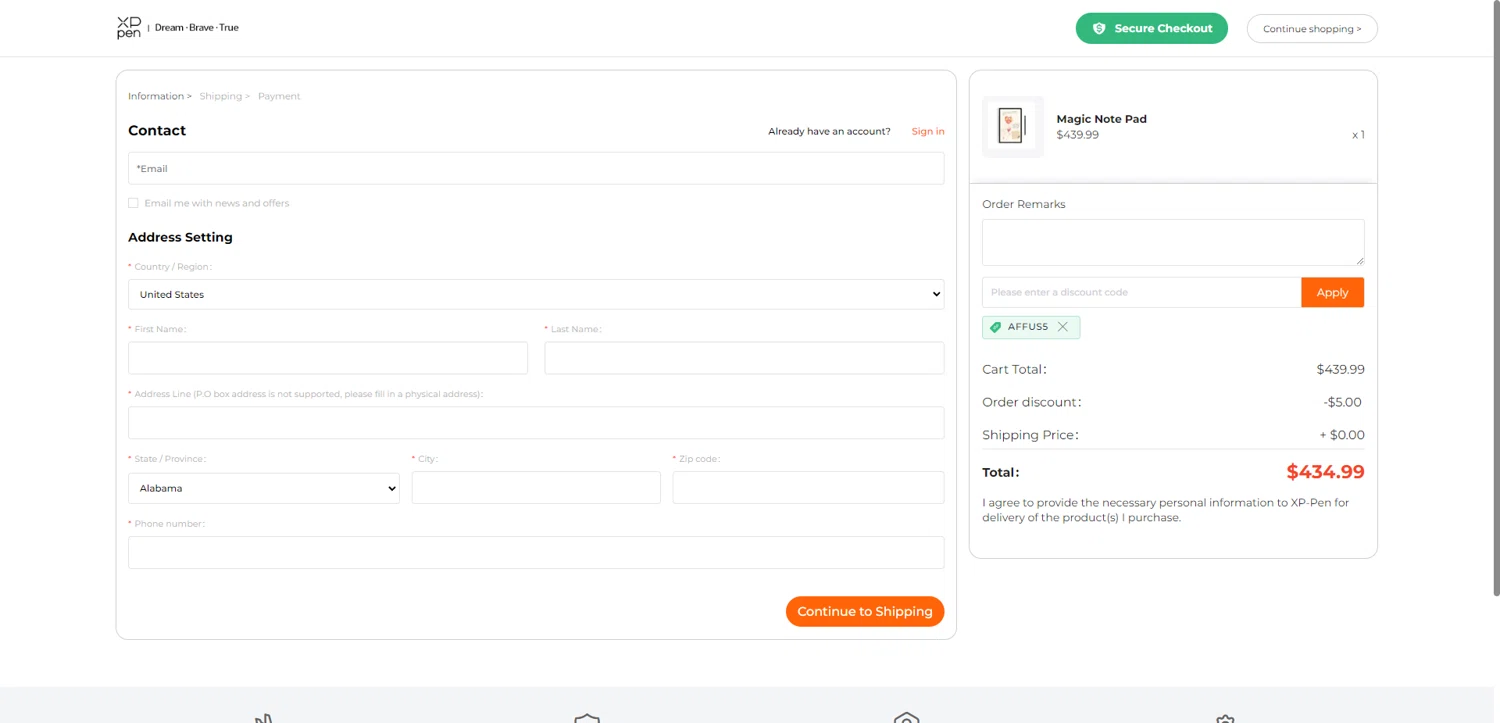Image resolution: width=1500 pixels, height=723 pixels.
Task: Click the x 1 quantity text
Action: click(x=1358, y=135)
